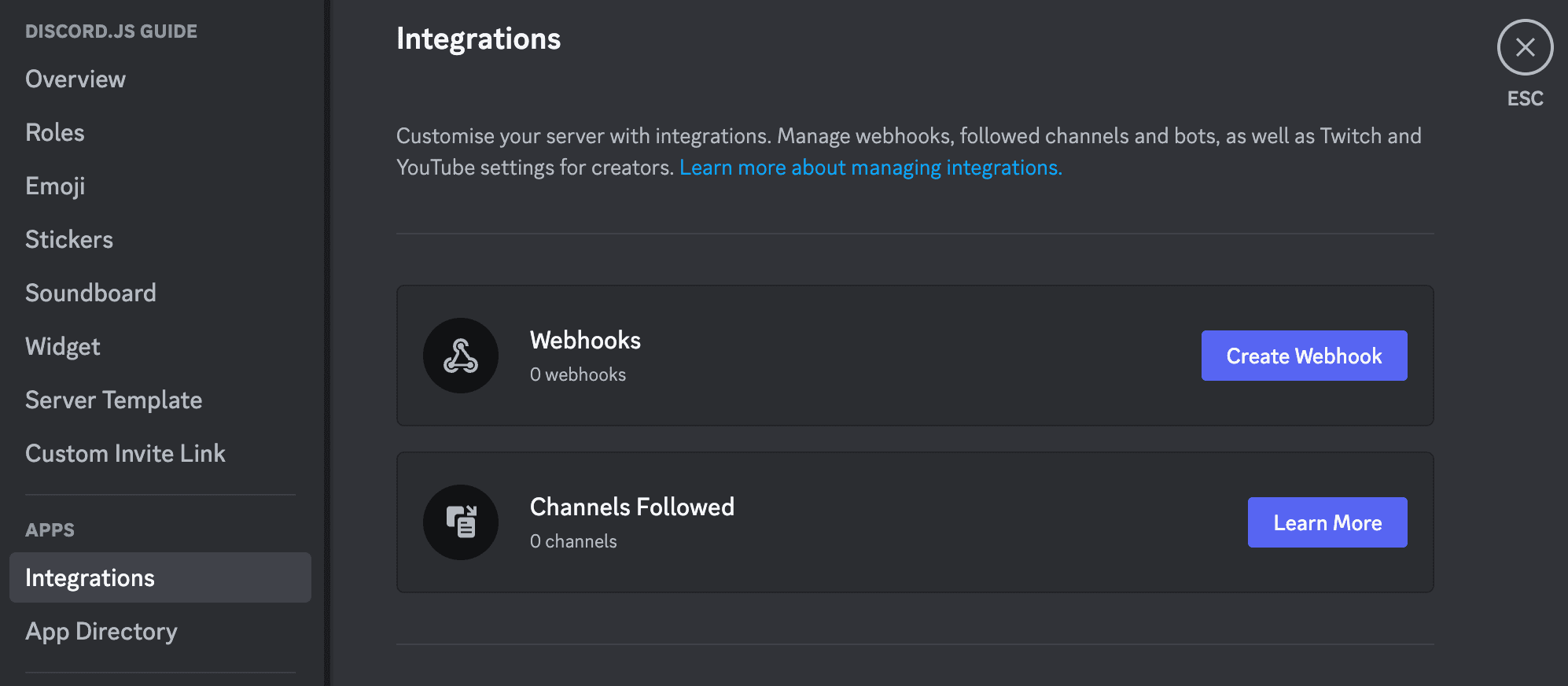This screenshot has height=686, width=1568.
Task: Click the ESC label under close button
Action: point(1525,99)
